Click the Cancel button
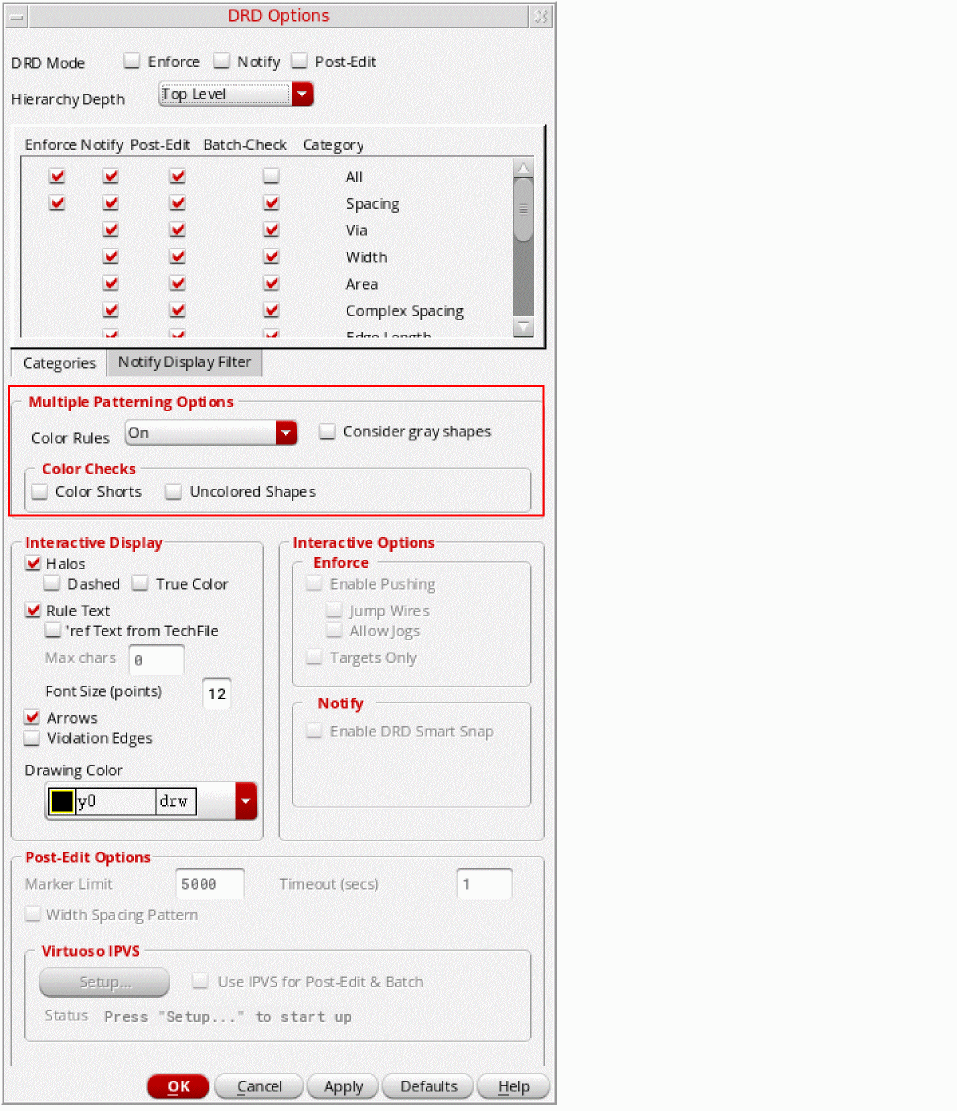 point(259,1086)
